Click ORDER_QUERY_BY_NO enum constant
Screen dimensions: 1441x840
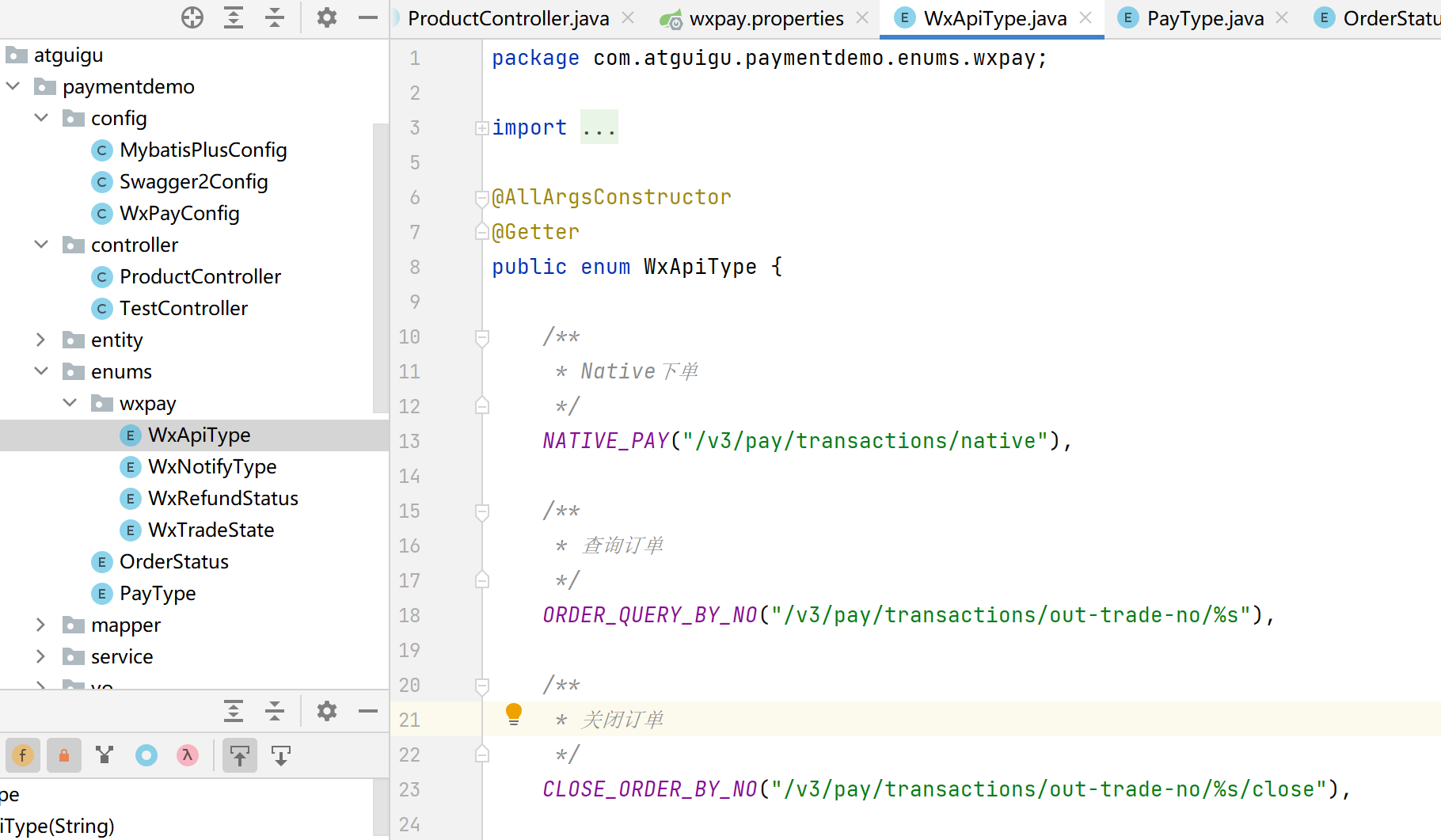651,615
